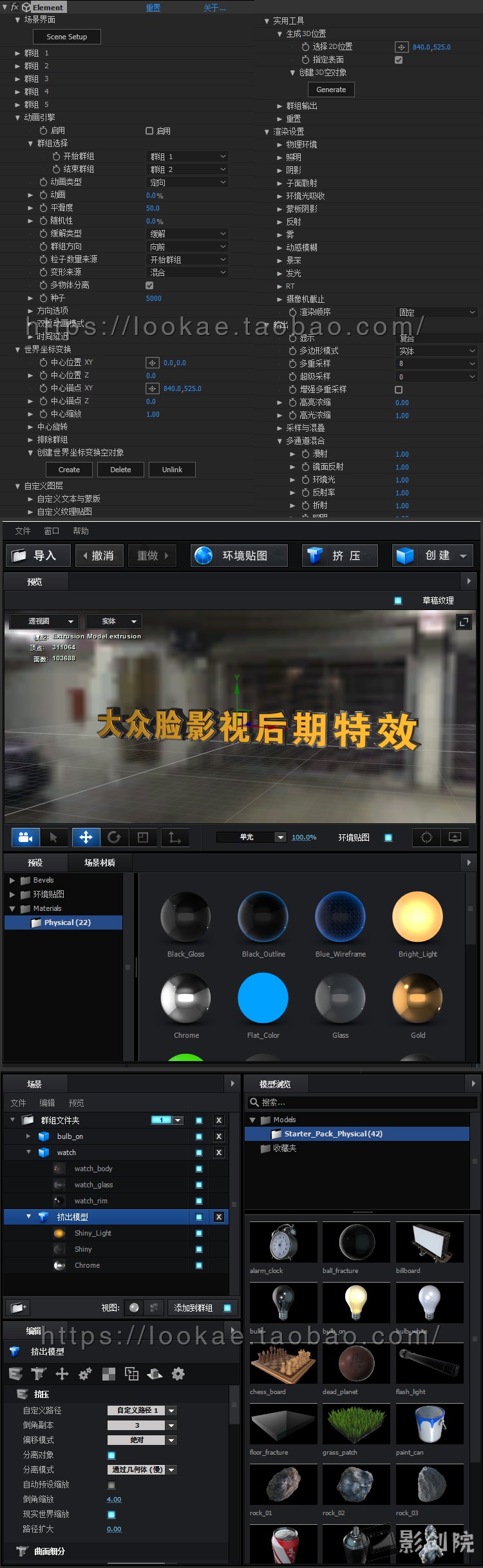Toggle visibility of watch_body material
Image resolution: width=483 pixels, height=1568 pixels.
(199, 1169)
